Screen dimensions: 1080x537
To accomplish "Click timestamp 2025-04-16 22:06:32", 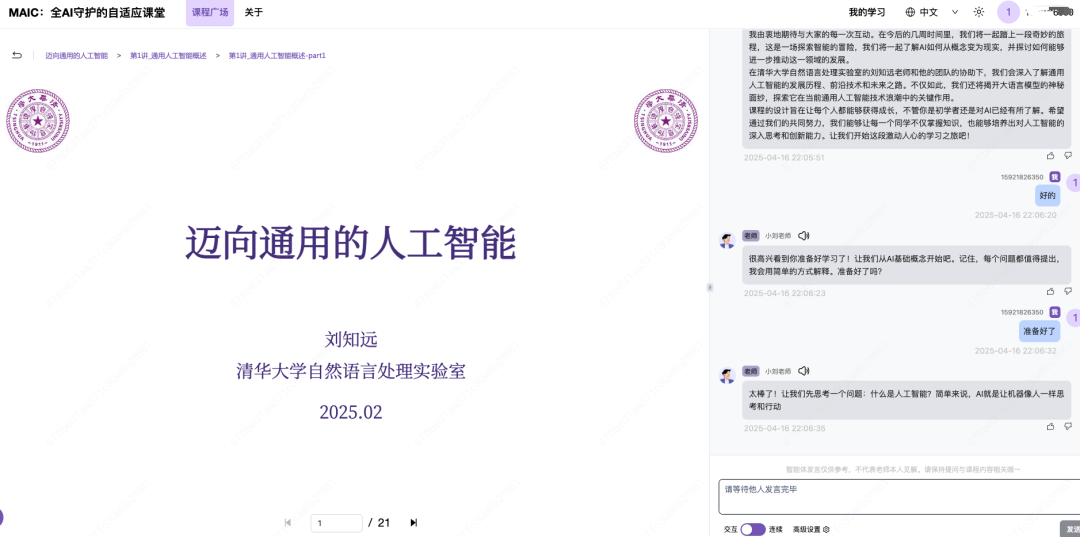I will (1015, 350).
